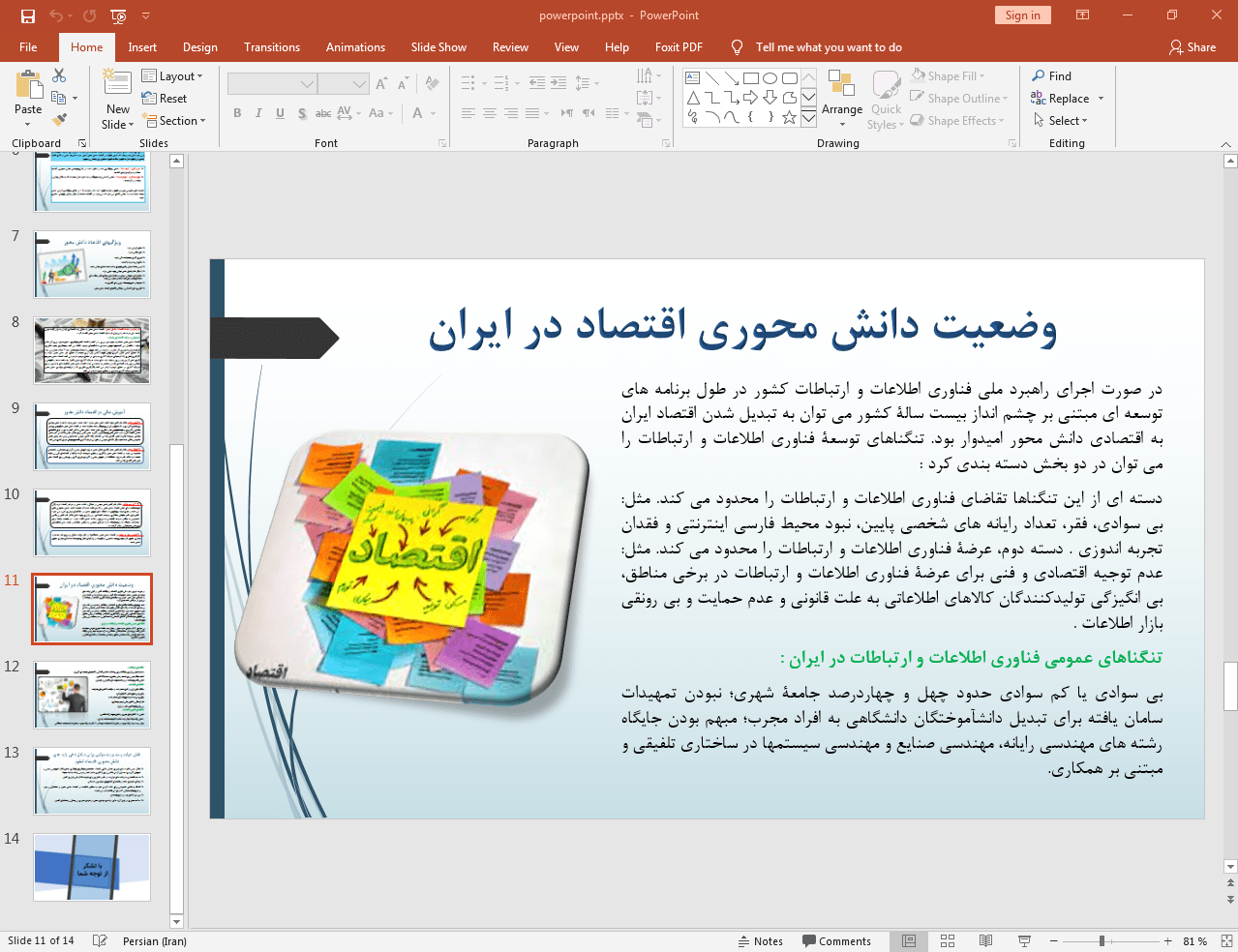Click the Cut scissors icon
The height and width of the screenshot is (952, 1238).
tap(59, 75)
